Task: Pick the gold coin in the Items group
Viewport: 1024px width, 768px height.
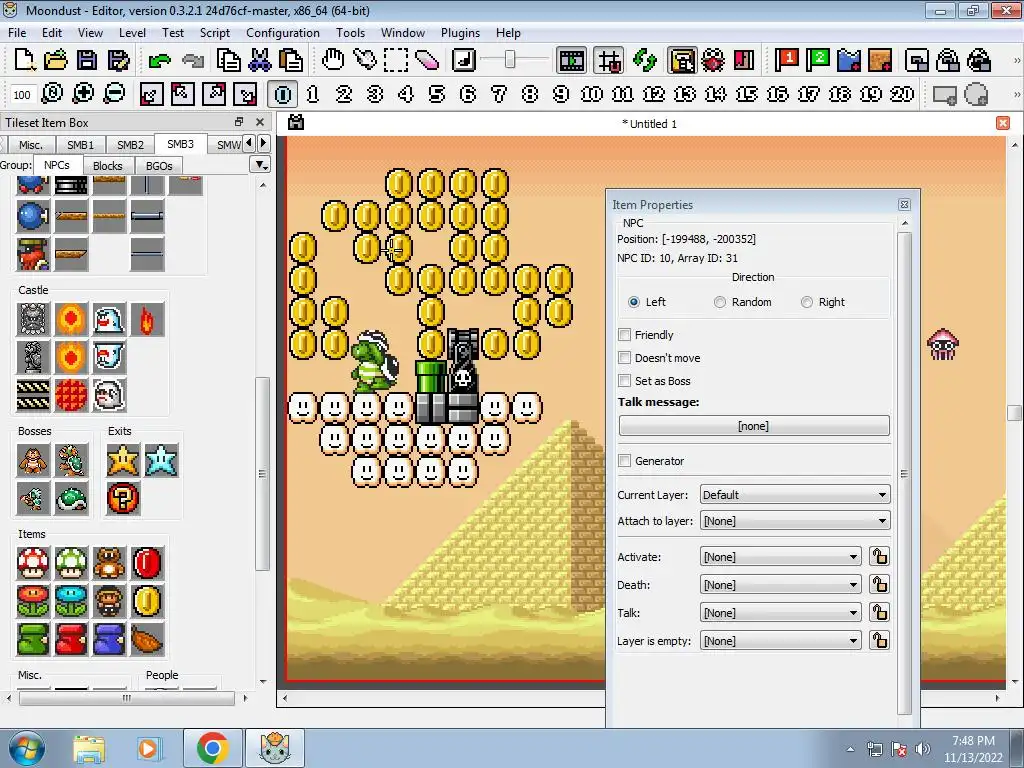Action: click(x=147, y=601)
